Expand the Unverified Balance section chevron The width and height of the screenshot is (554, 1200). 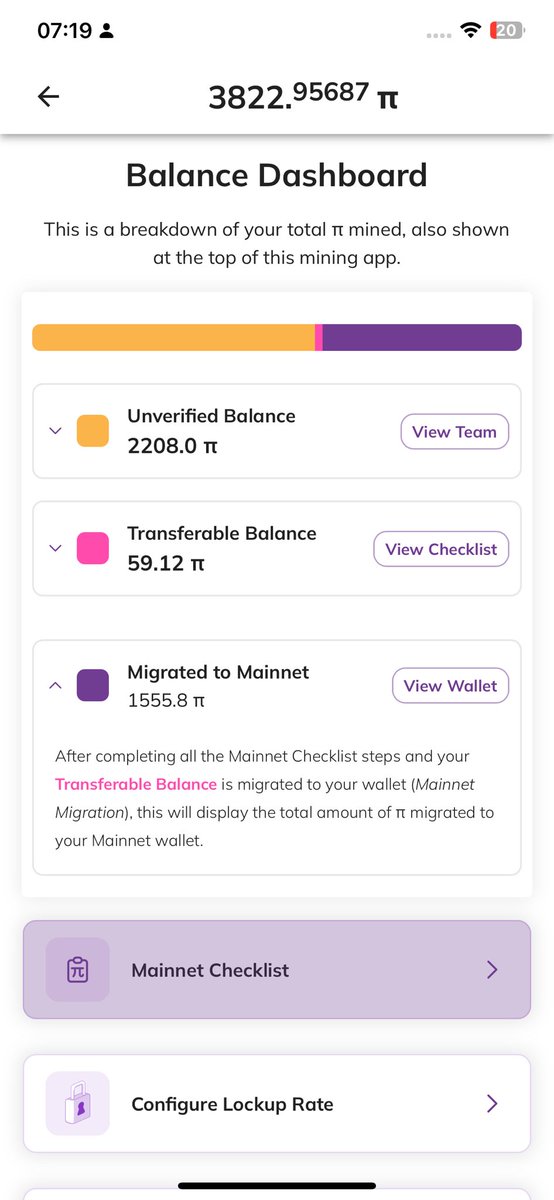point(55,431)
